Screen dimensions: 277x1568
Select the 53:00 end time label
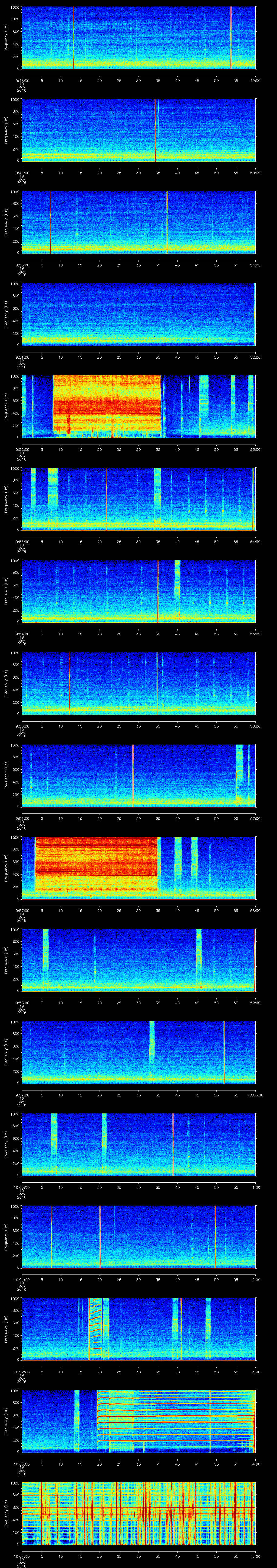(256, 449)
